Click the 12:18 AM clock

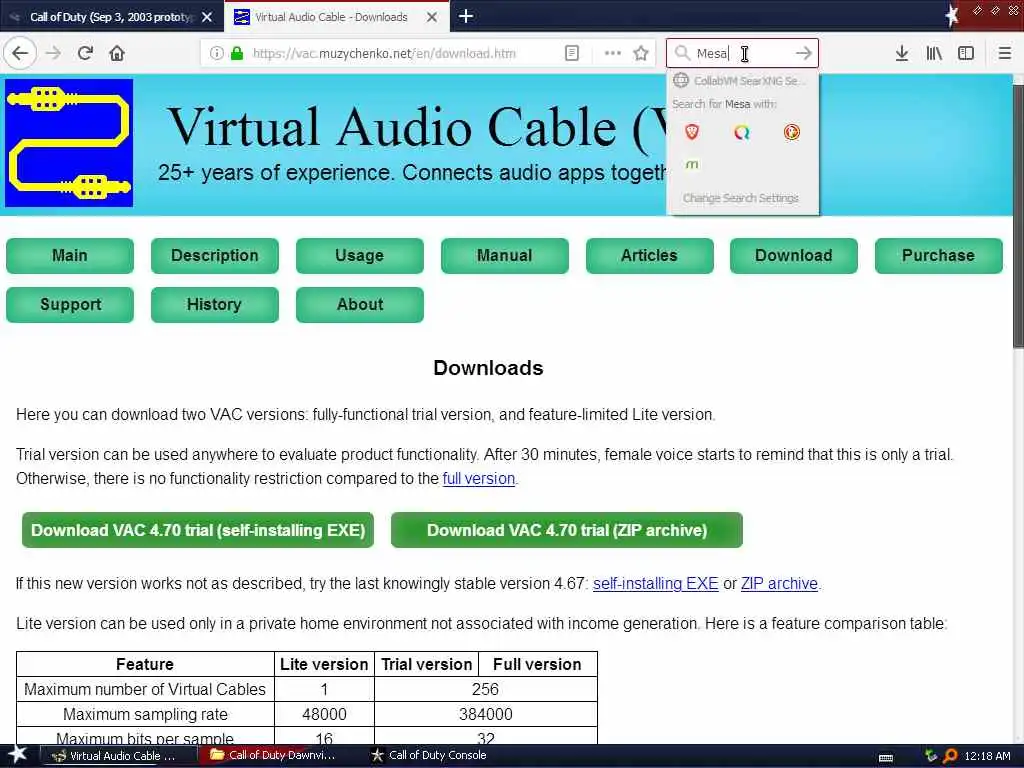coord(987,756)
